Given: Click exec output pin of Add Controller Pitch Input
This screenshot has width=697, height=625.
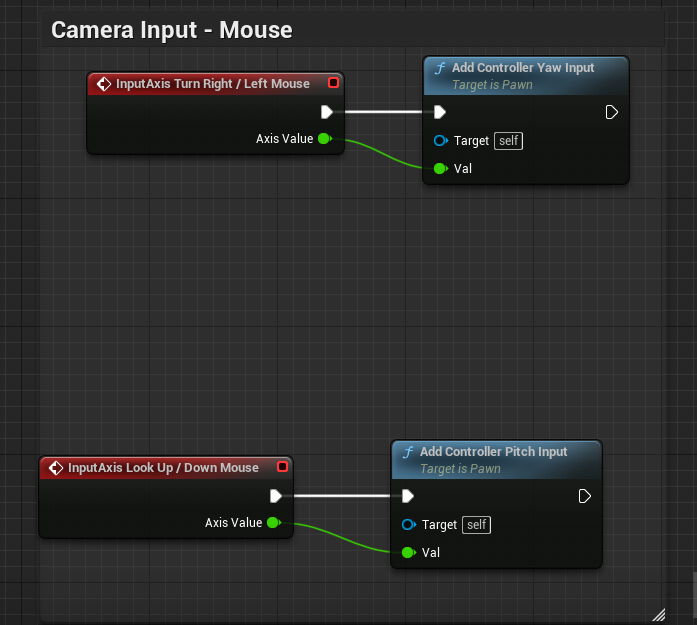Looking at the screenshot, I should tap(585, 496).
